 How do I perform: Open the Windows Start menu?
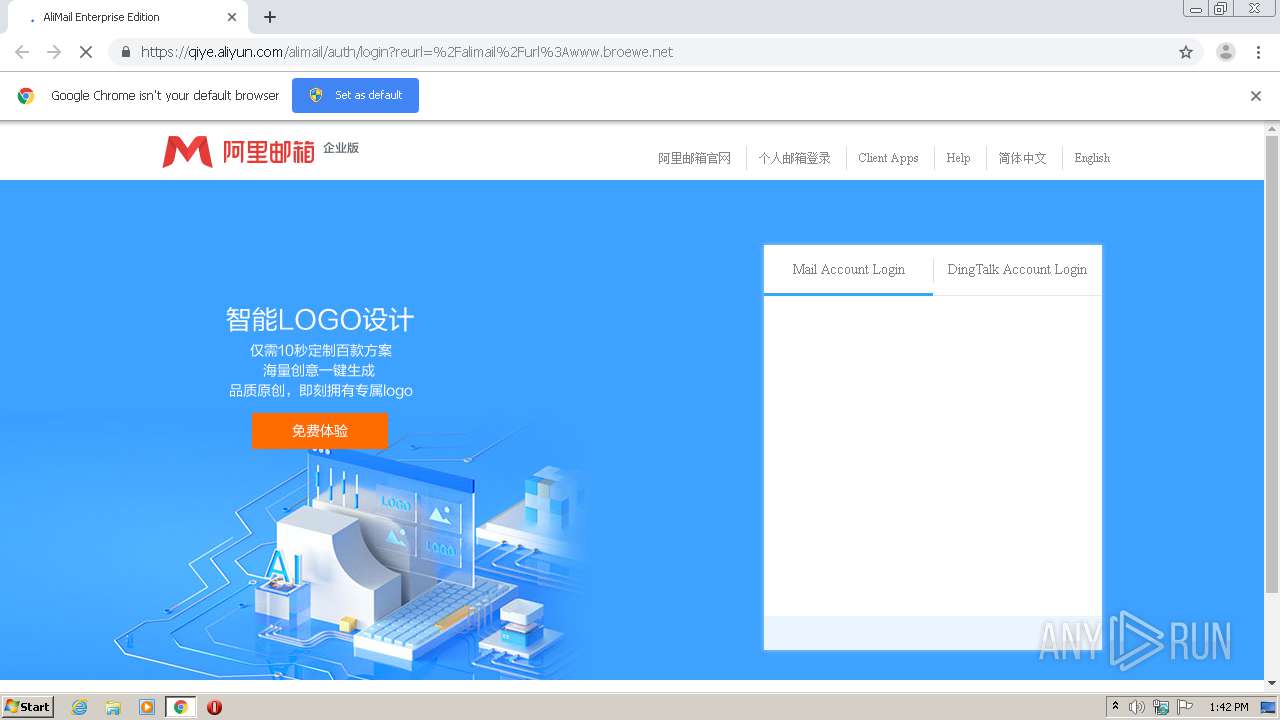tap(28, 707)
